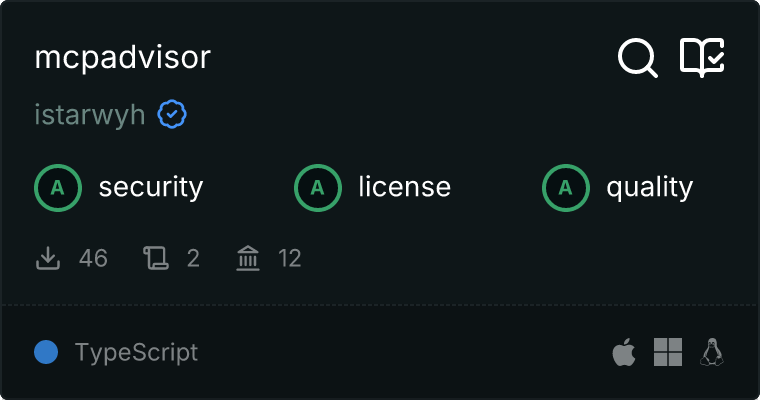Open the documentation book icon
The image size is (760, 400).
click(702, 58)
